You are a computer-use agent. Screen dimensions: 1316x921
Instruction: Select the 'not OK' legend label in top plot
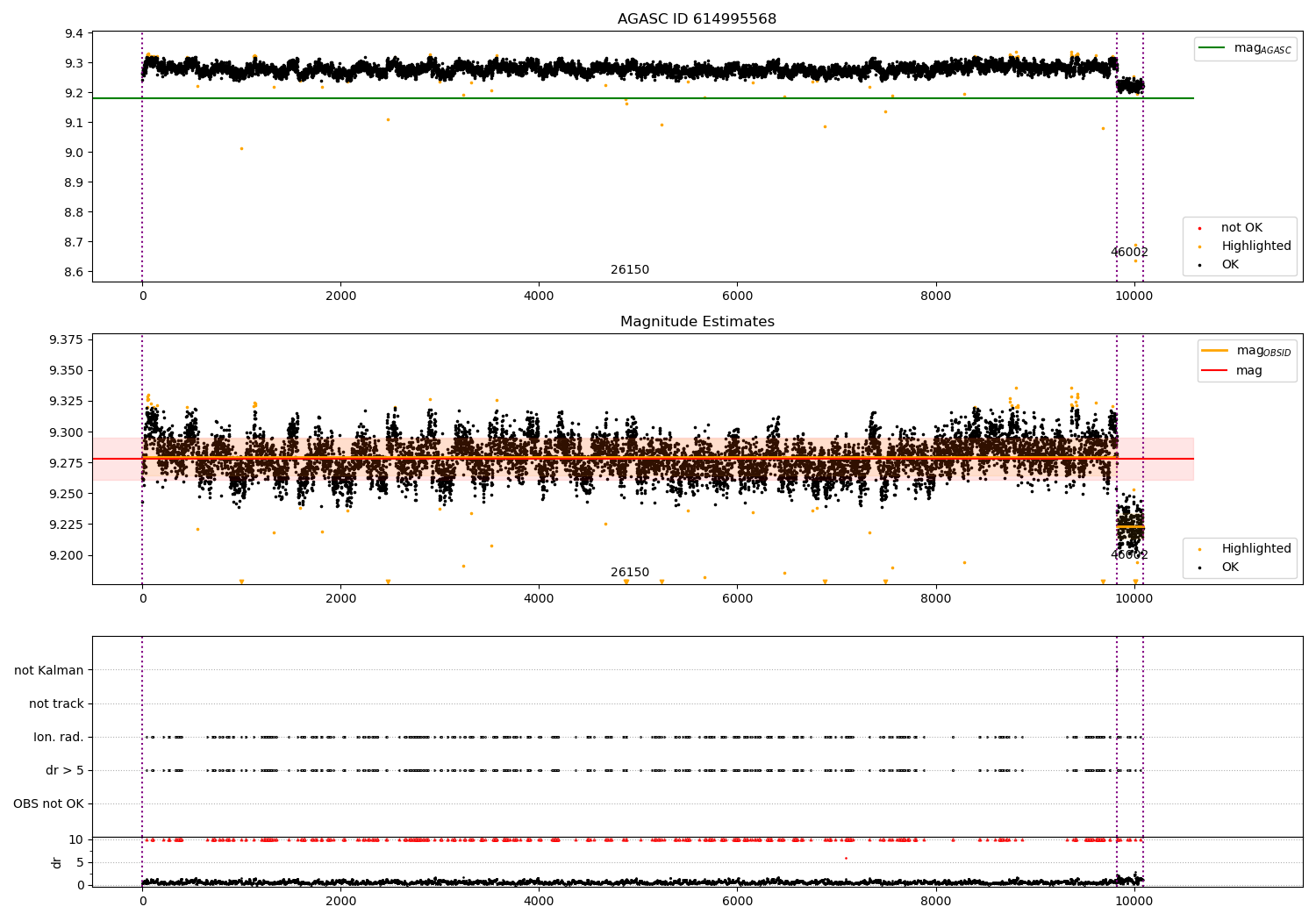pos(1241,228)
